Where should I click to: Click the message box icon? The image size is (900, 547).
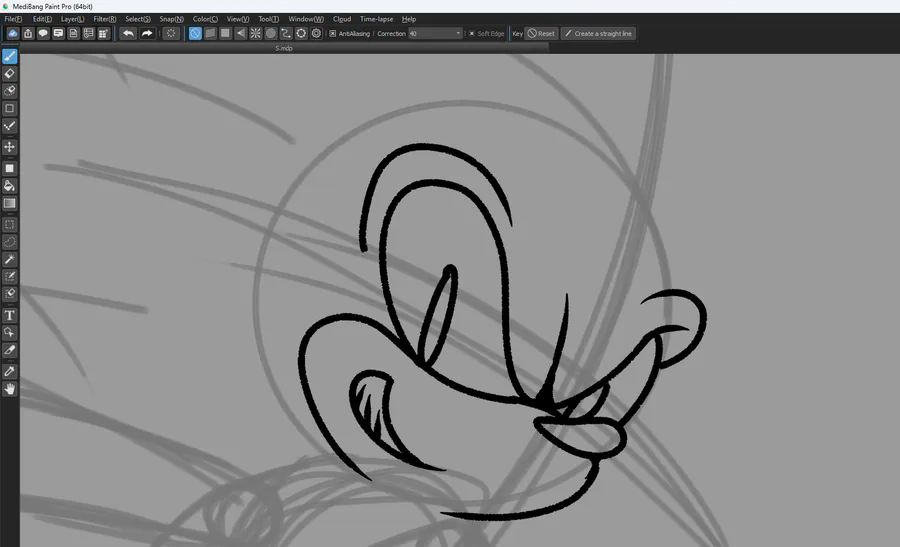point(58,33)
